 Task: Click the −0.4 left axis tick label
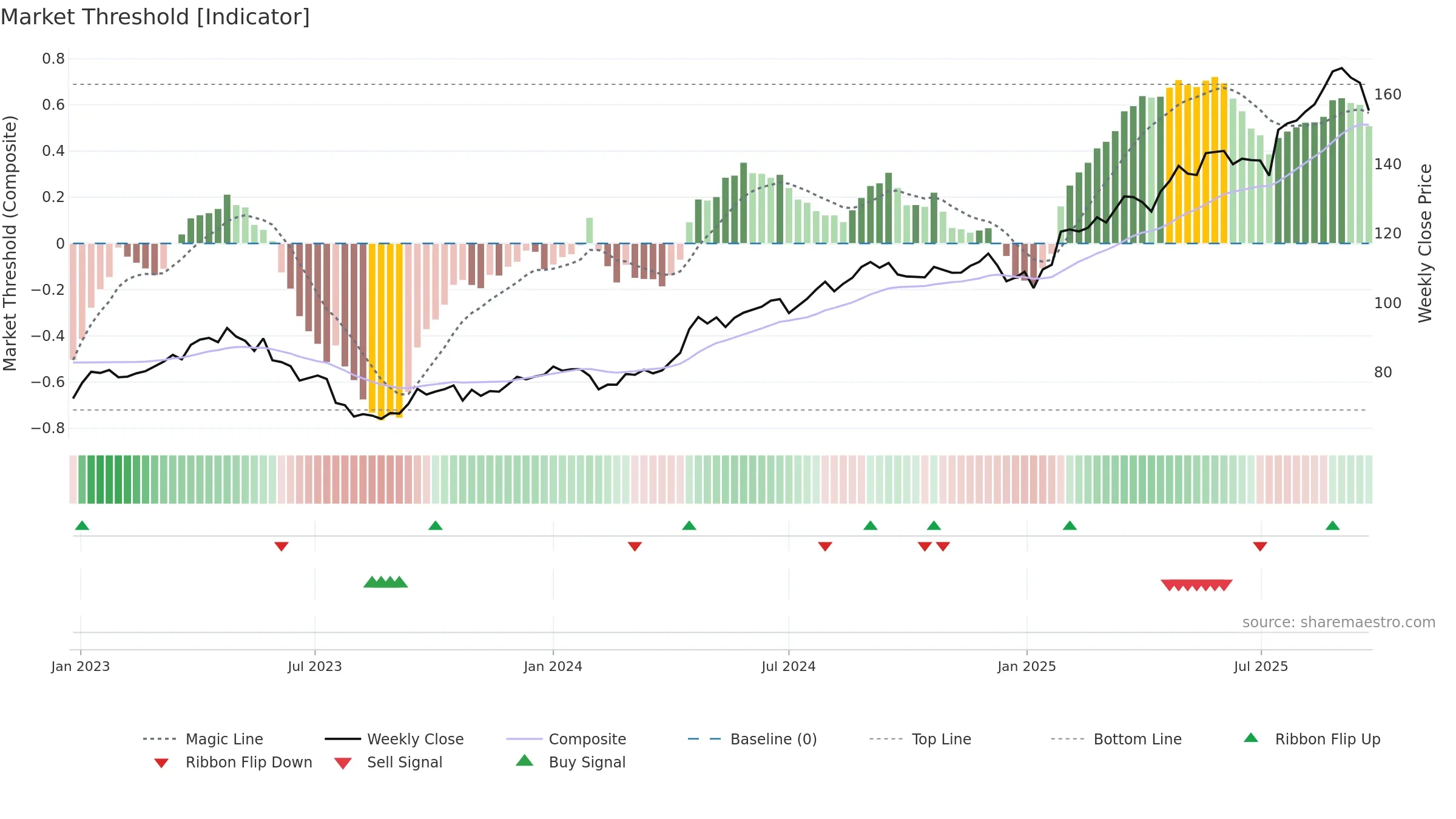48,336
